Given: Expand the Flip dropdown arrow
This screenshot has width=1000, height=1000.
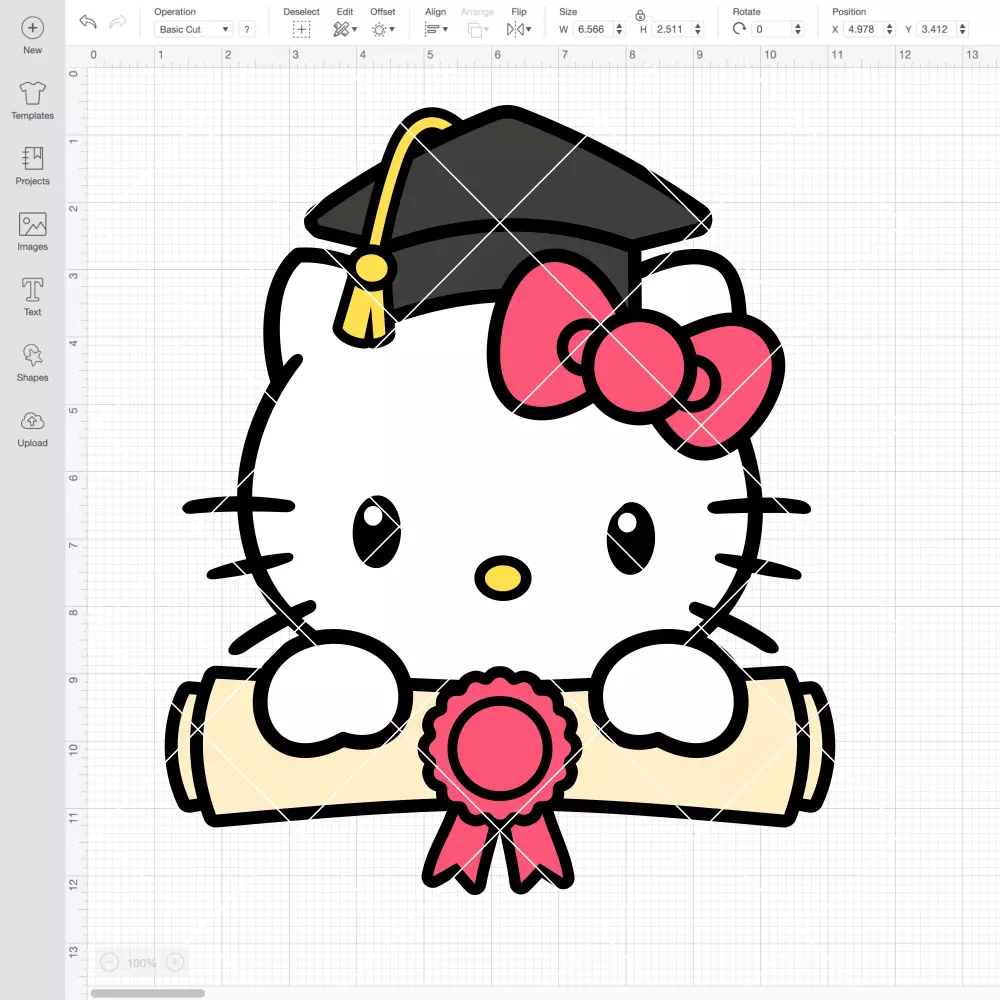Looking at the screenshot, I should pos(529,29).
